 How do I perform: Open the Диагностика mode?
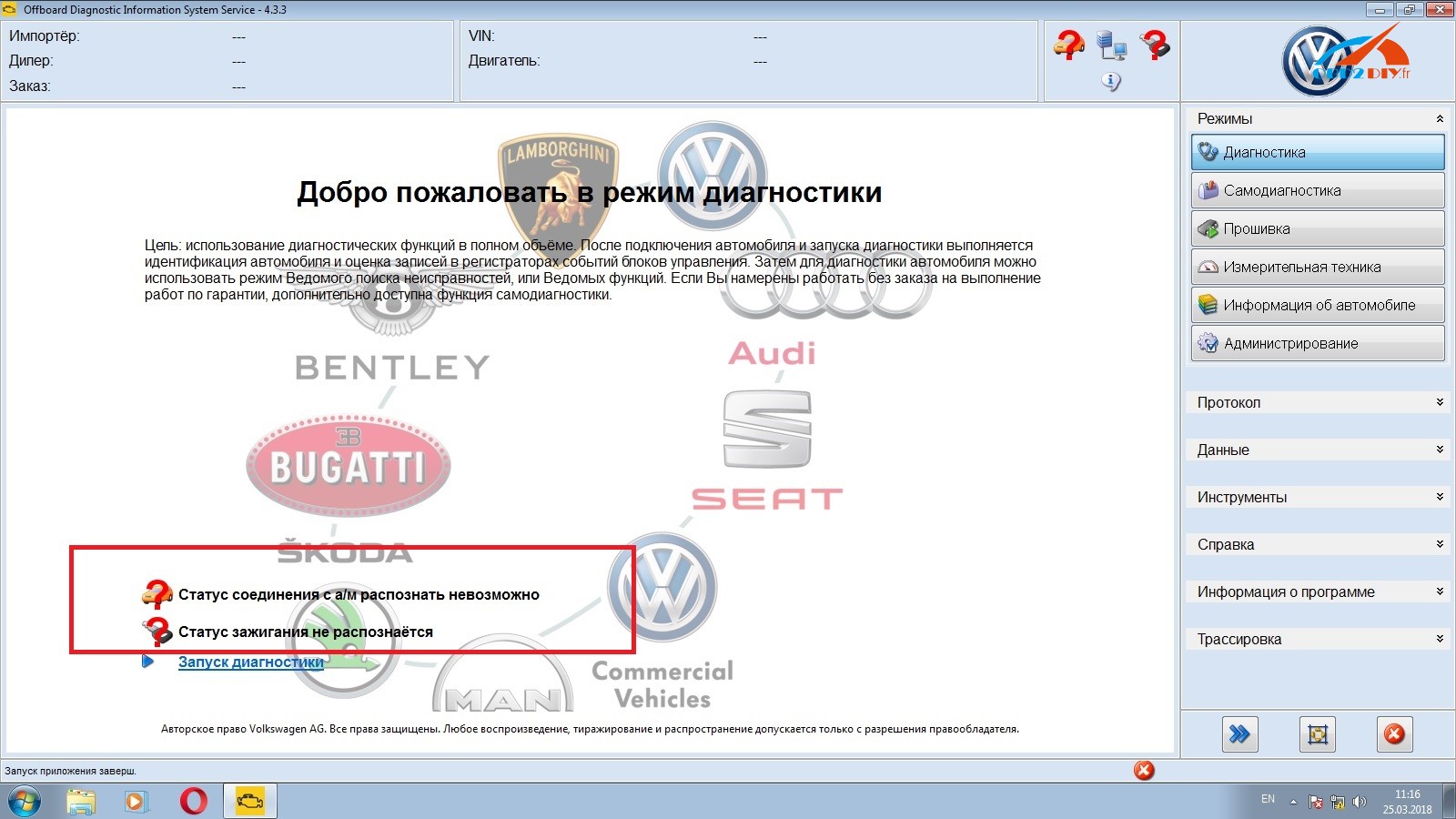pos(1317,152)
